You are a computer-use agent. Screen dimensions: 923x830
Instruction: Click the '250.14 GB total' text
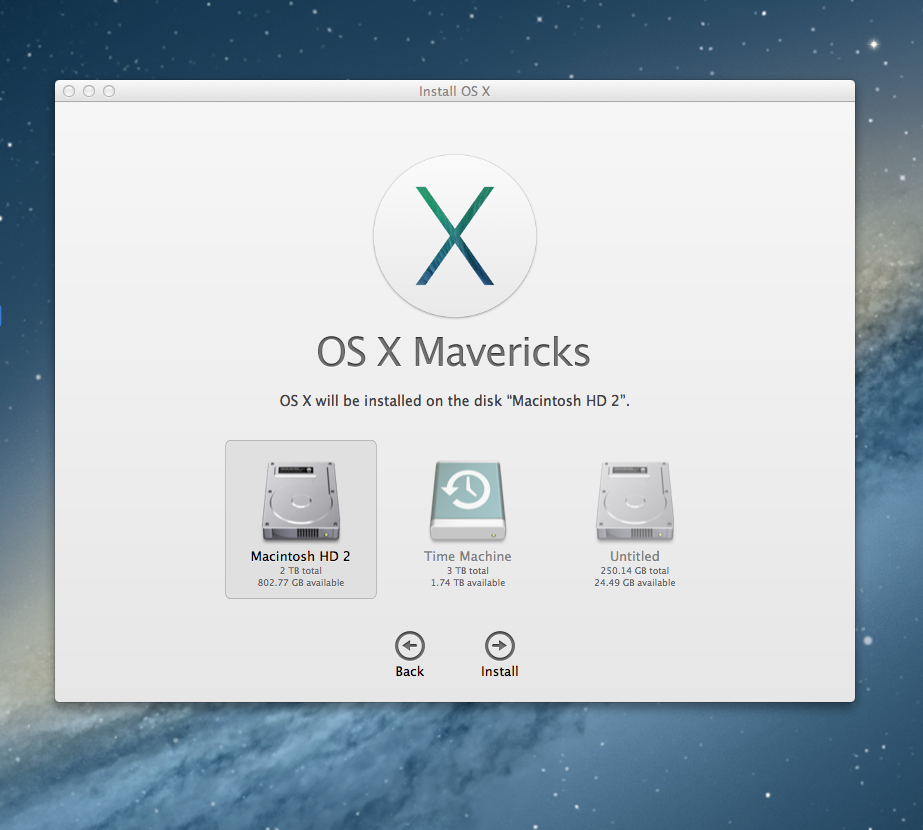point(635,570)
